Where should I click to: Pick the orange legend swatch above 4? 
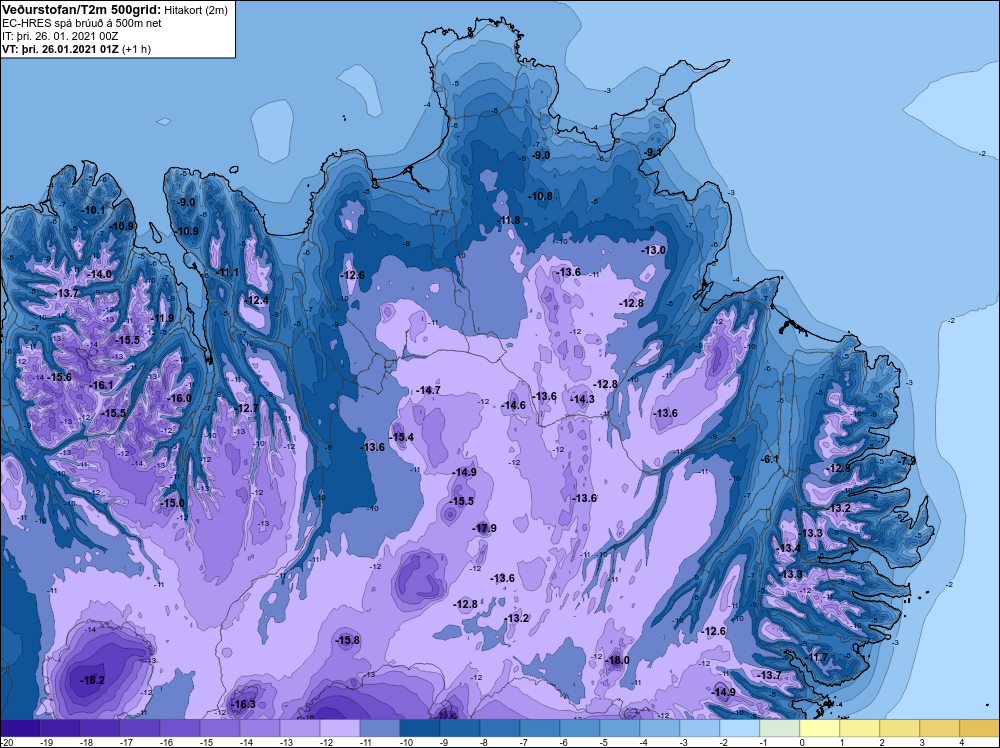click(979, 728)
